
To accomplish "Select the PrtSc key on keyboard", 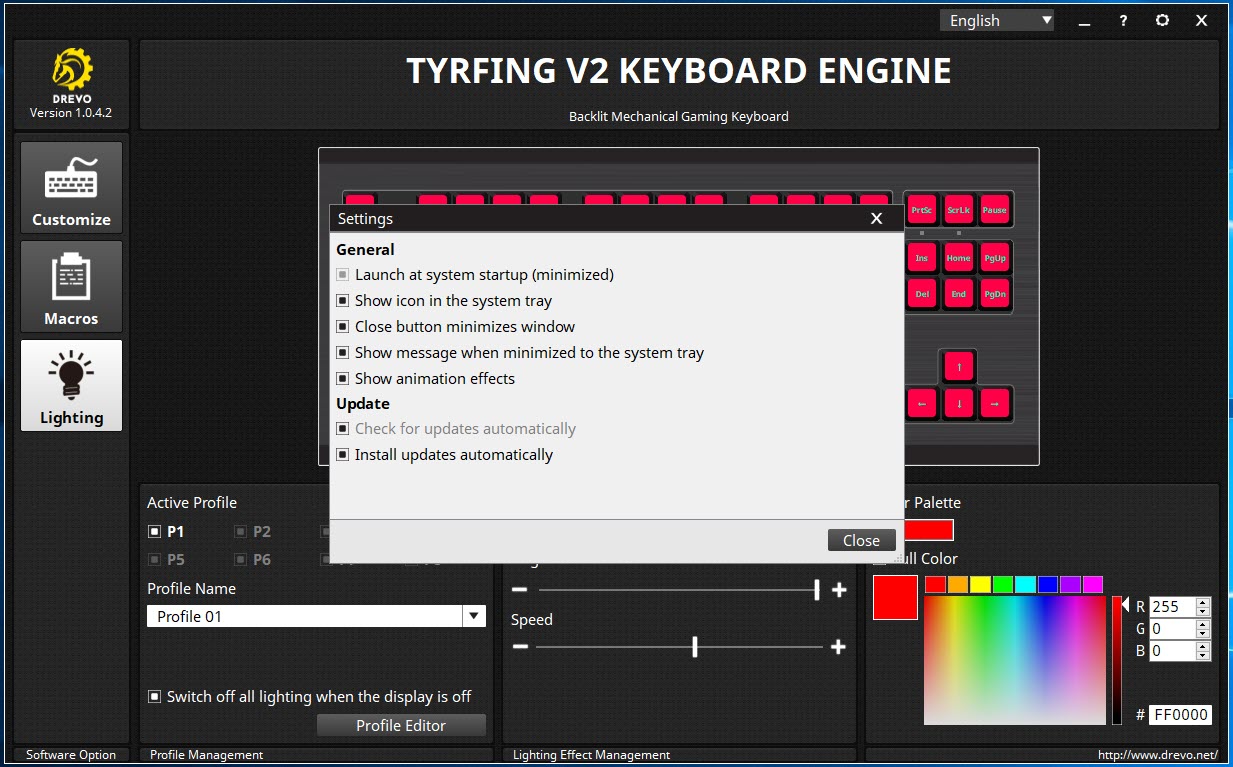I will tap(922, 210).
